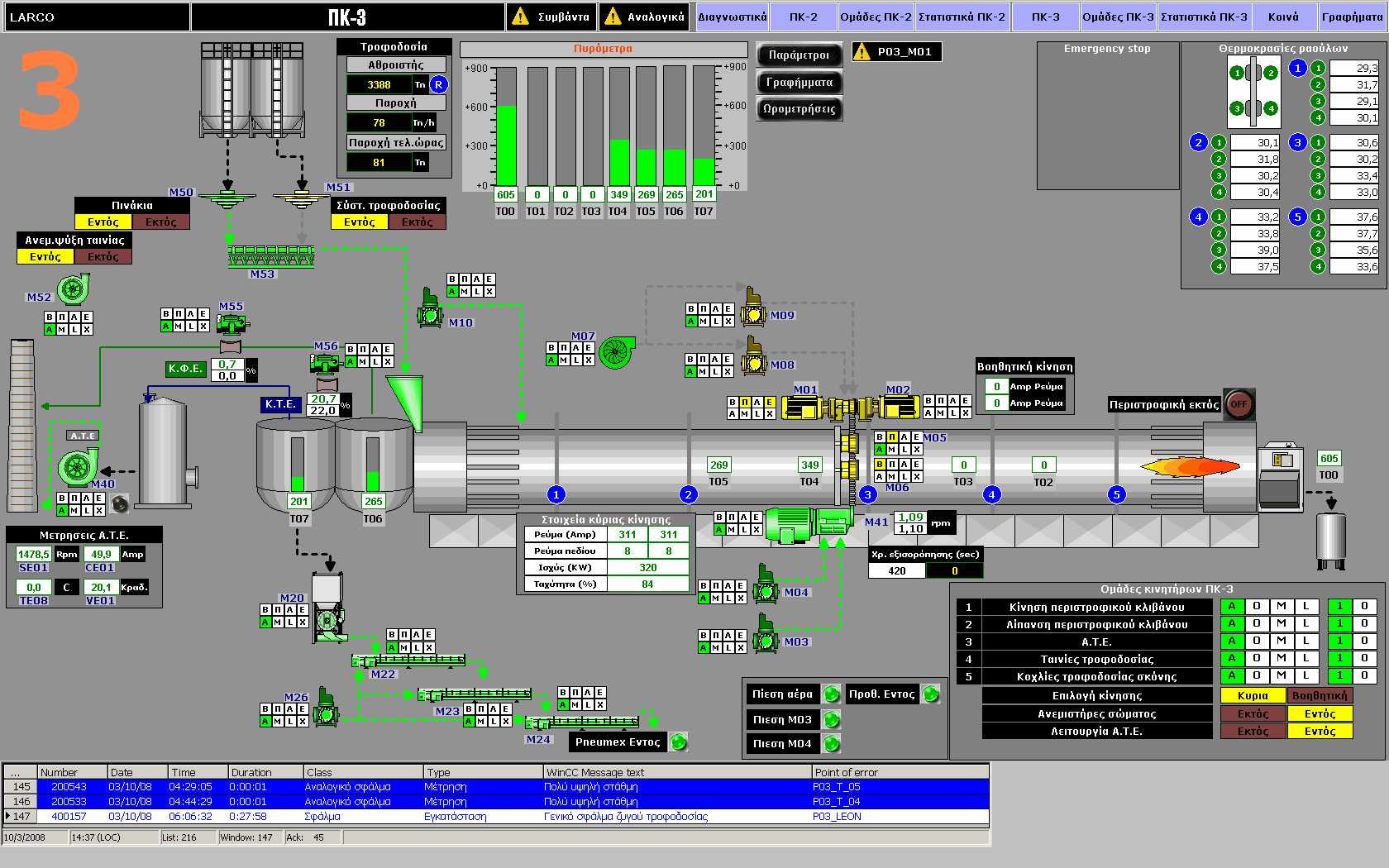Select the M01 yellow drive motor

800,408
